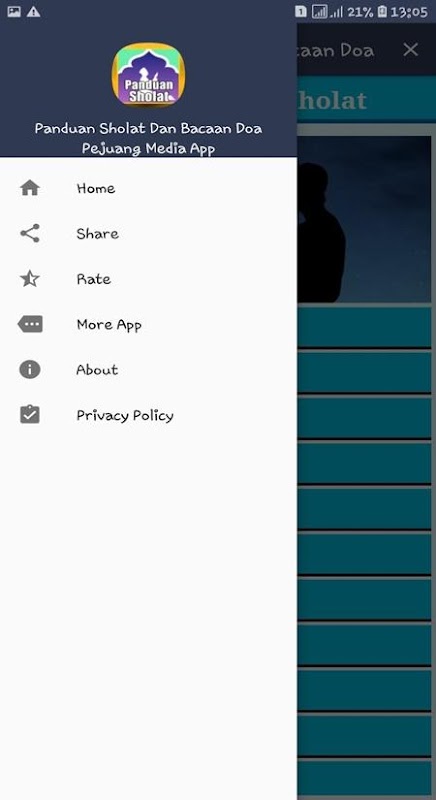The height and width of the screenshot is (800, 436).
Task: Close the screen with the X button
Action: (x=411, y=49)
